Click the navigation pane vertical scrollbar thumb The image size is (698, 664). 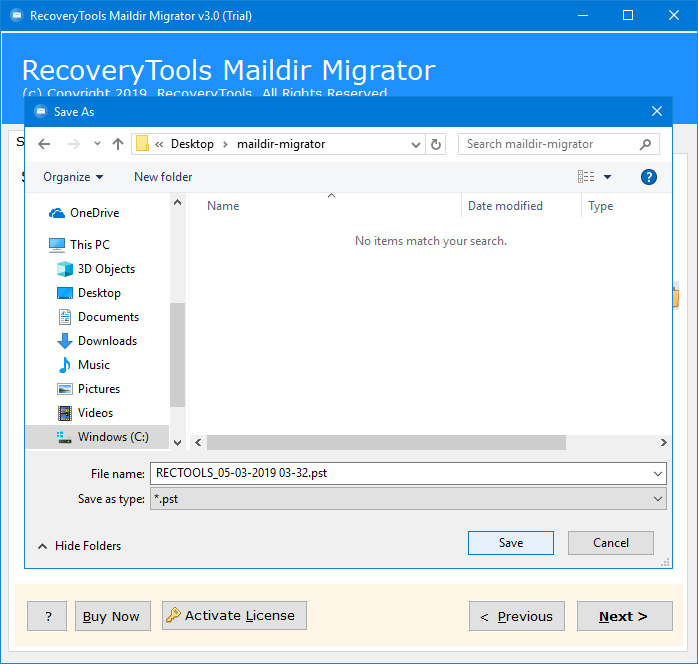click(178, 355)
